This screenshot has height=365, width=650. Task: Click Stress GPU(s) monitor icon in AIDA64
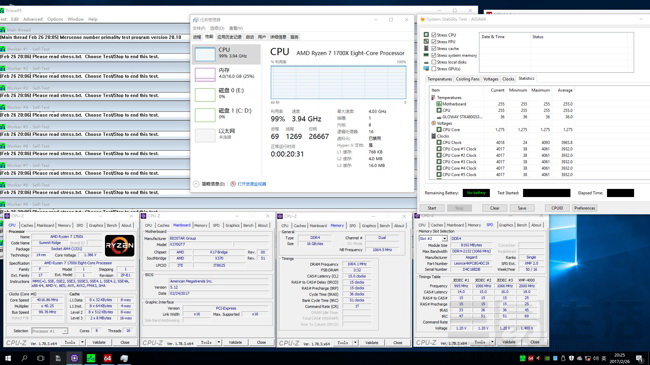(426, 68)
